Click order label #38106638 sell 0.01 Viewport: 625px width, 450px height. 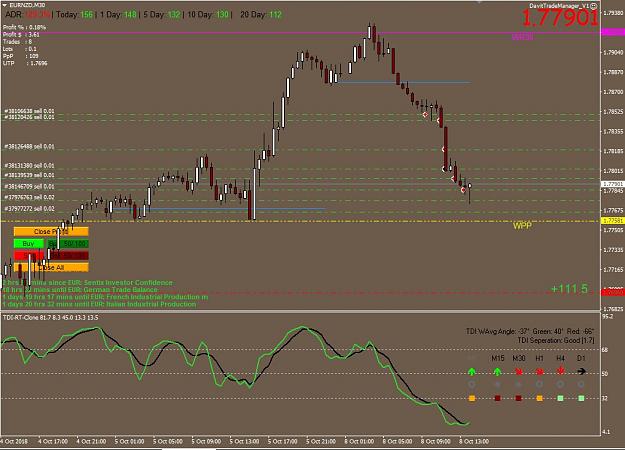(29, 111)
